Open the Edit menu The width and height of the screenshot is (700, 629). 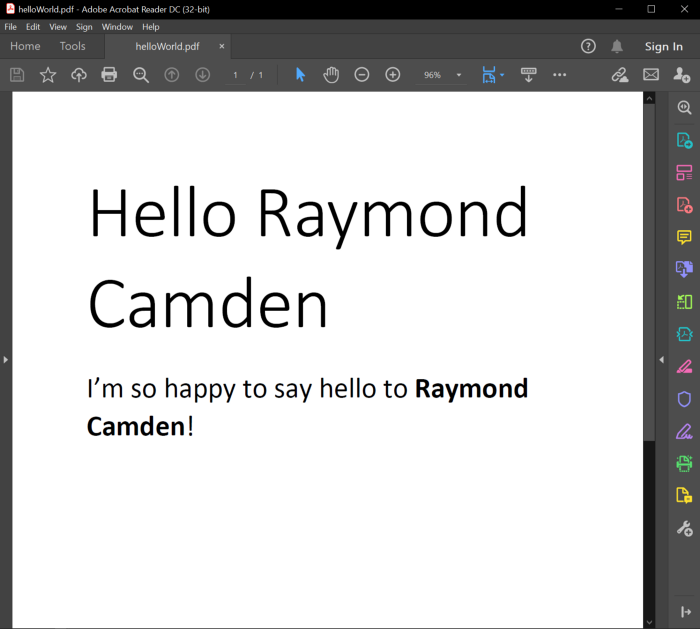click(33, 27)
